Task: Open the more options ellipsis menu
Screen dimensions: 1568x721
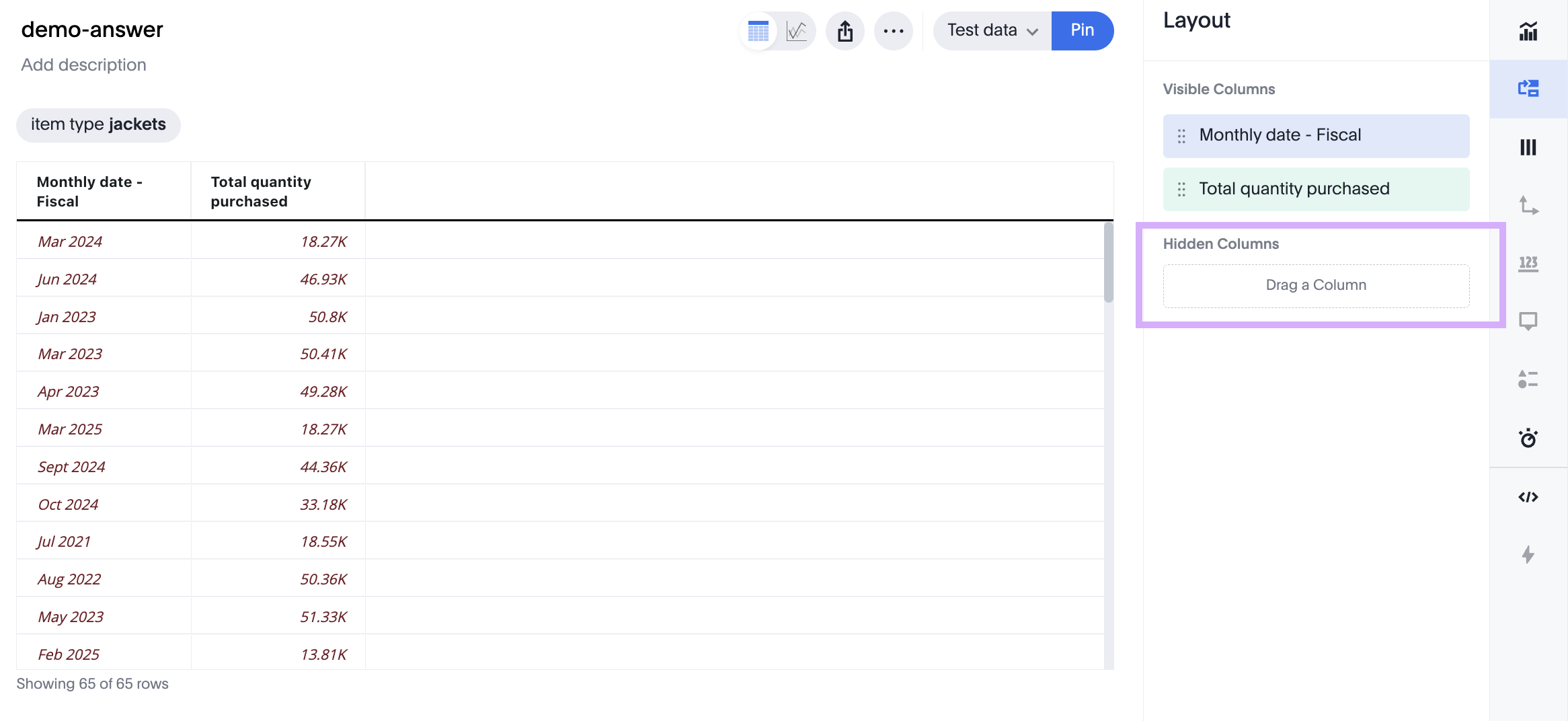Action: coord(894,31)
